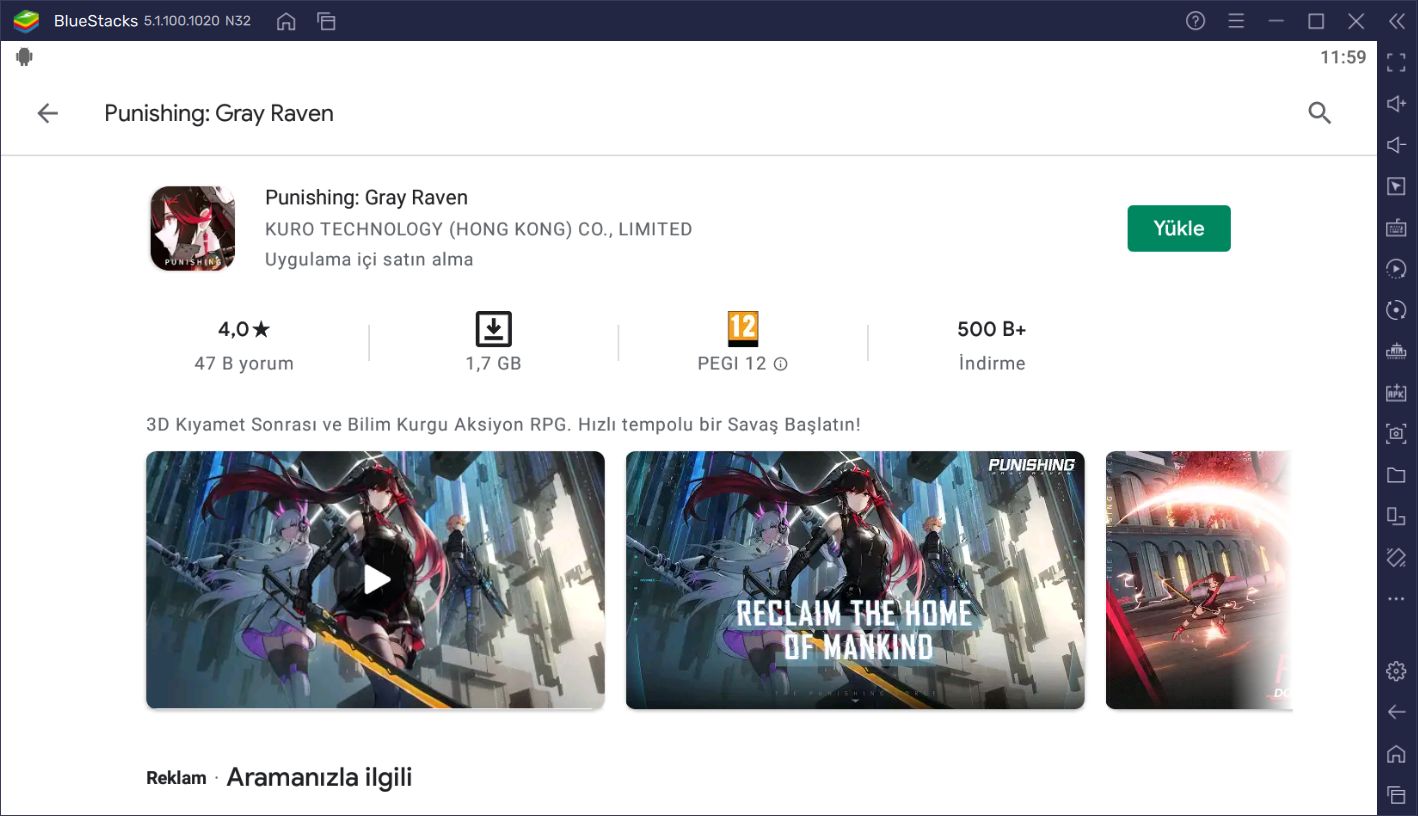The image size is (1418, 816).
Task: Open BlueStacks home tab icon
Action: click(286, 21)
